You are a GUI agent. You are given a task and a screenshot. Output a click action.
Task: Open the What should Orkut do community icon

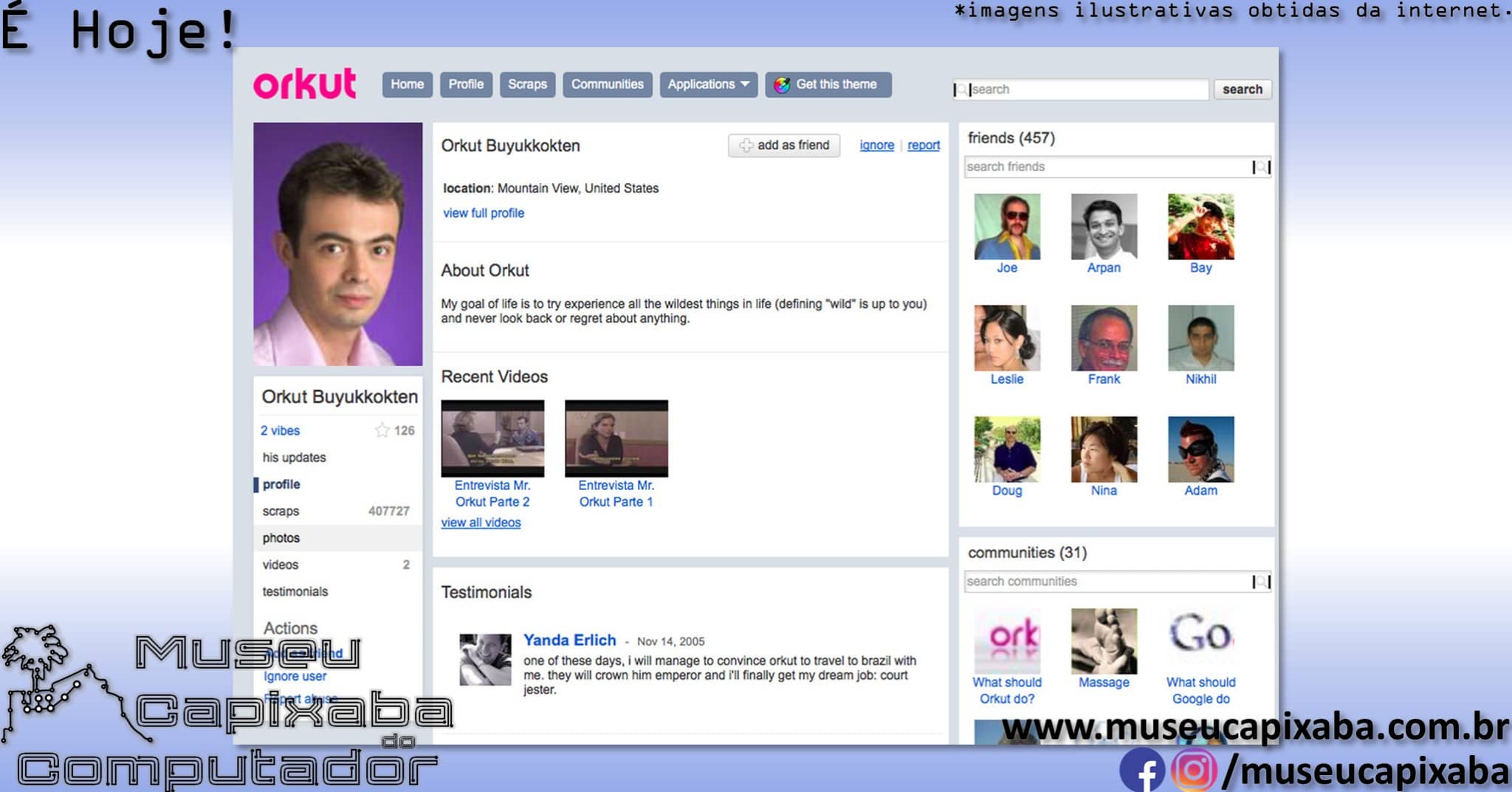click(x=1007, y=641)
